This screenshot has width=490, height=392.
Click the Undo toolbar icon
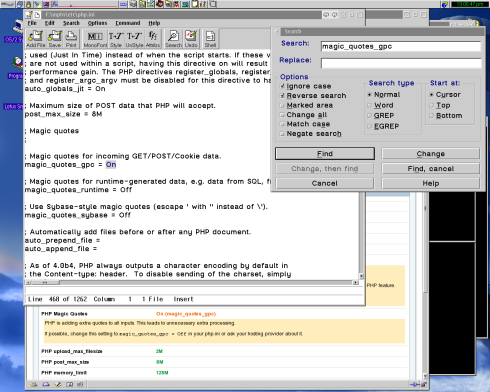click(191, 39)
